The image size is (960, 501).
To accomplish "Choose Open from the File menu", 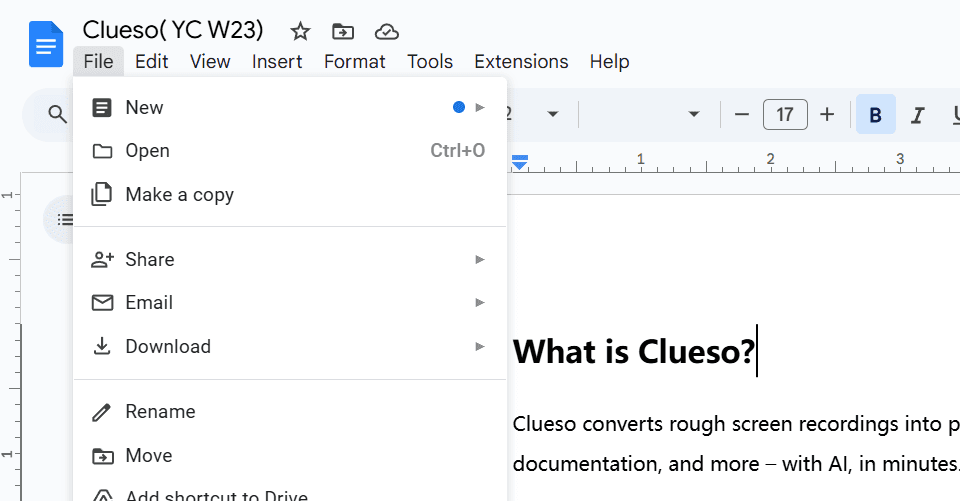I will [x=290, y=151].
